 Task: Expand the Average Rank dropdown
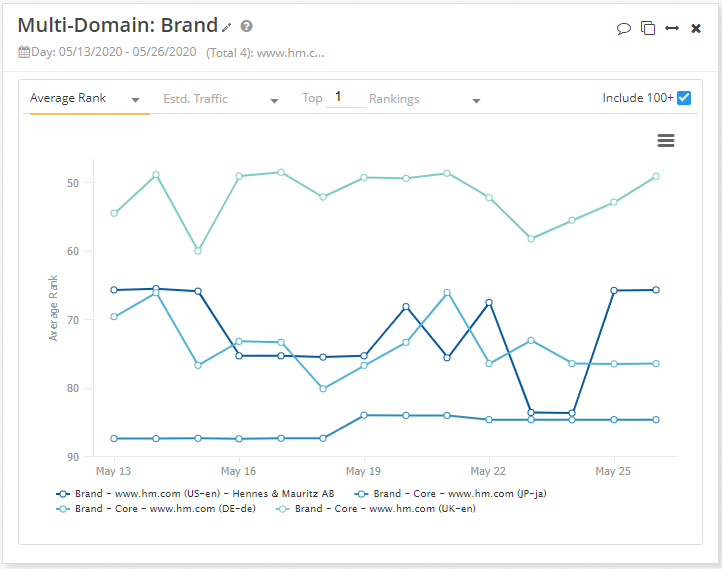pyautogui.click(x=85, y=99)
